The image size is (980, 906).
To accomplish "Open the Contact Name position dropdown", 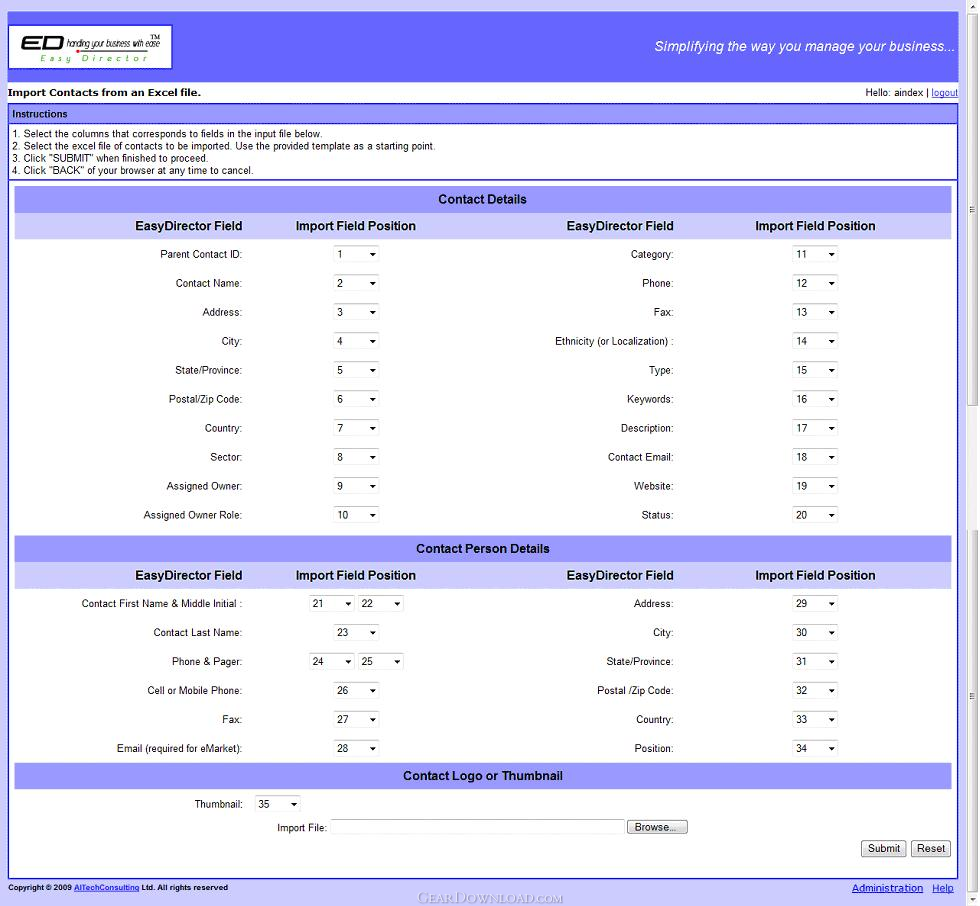I will (356, 283).
